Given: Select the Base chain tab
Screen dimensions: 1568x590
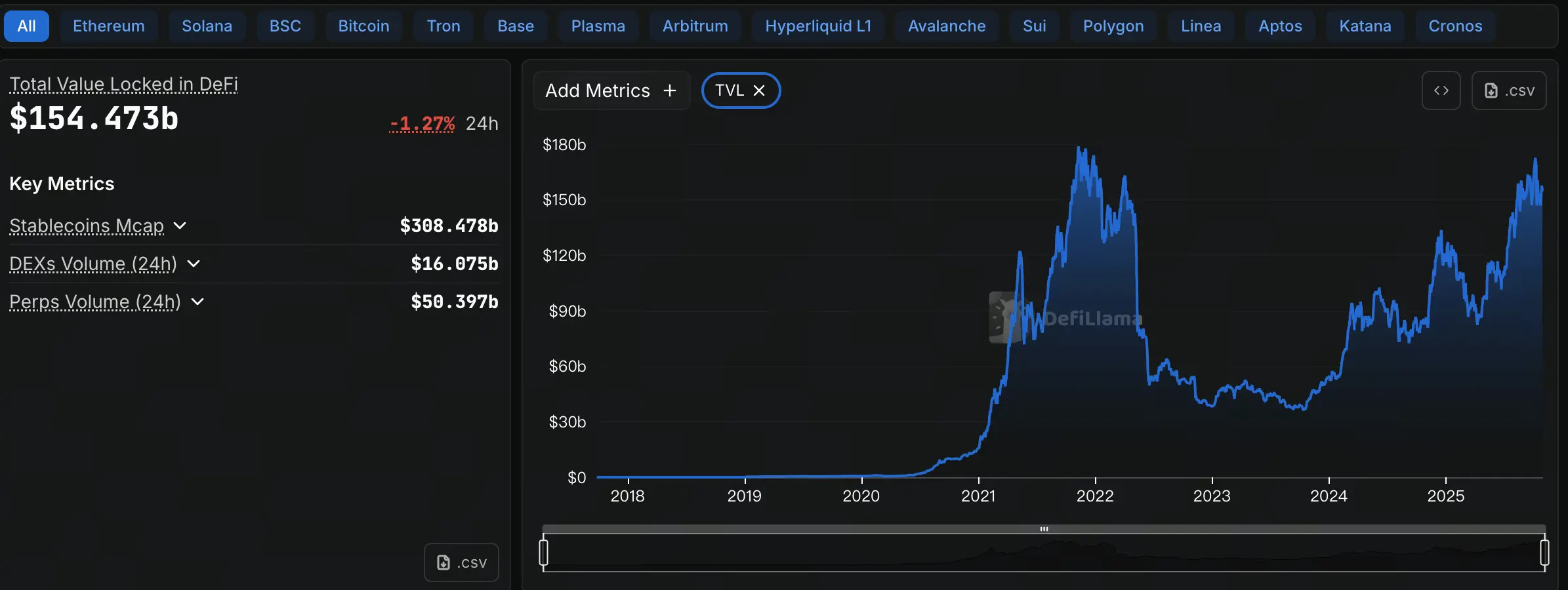Looking at the screenshot, I should 516,26.
